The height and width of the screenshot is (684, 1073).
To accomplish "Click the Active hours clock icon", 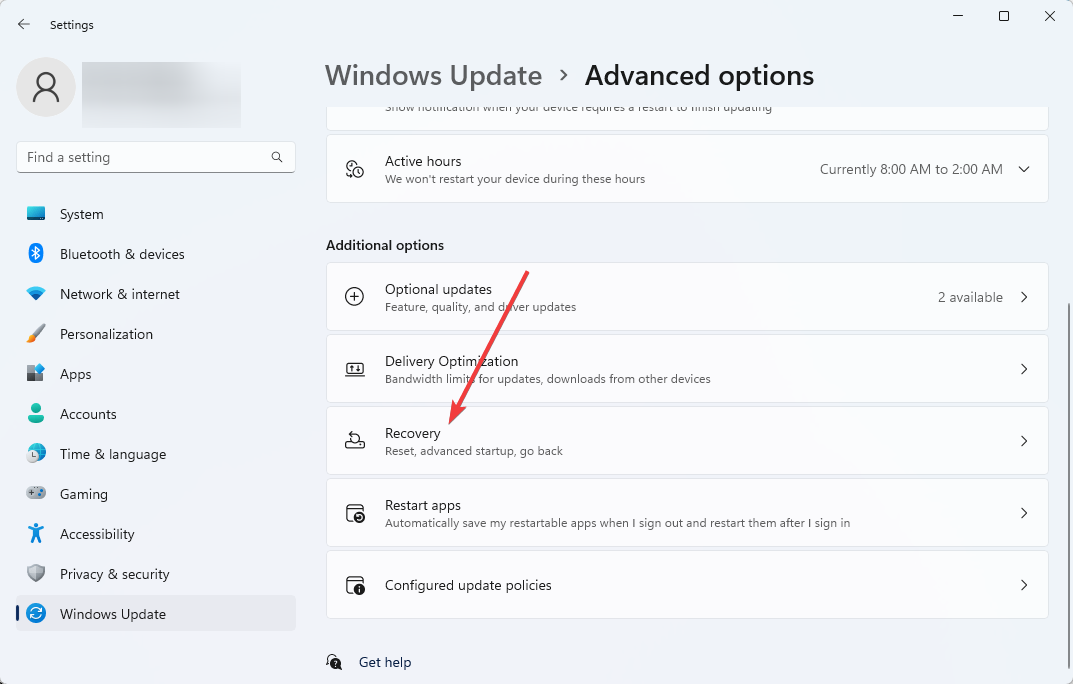I will point(354,169).
